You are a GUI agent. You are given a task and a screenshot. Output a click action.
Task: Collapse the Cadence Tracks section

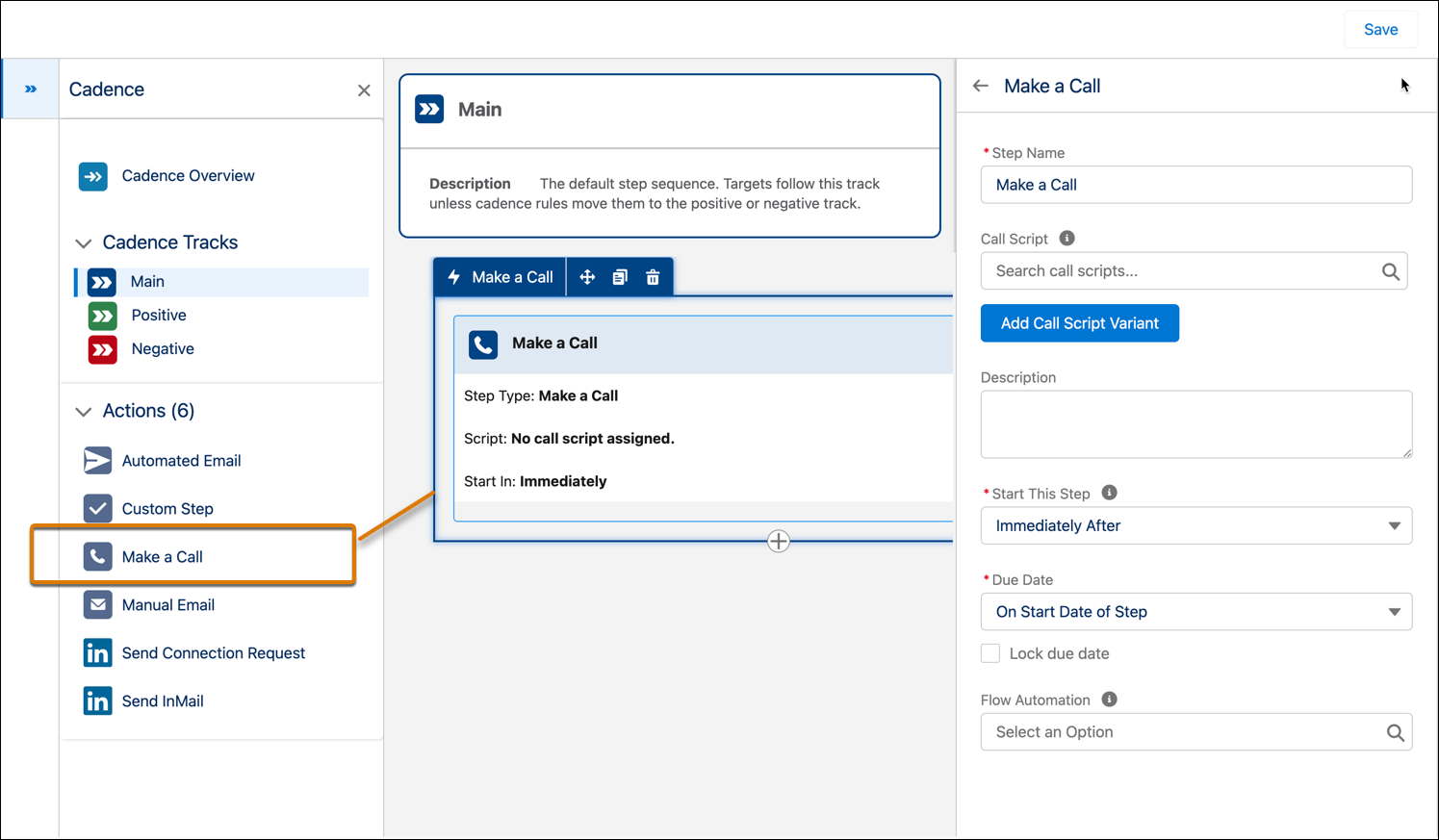(84, 243)
